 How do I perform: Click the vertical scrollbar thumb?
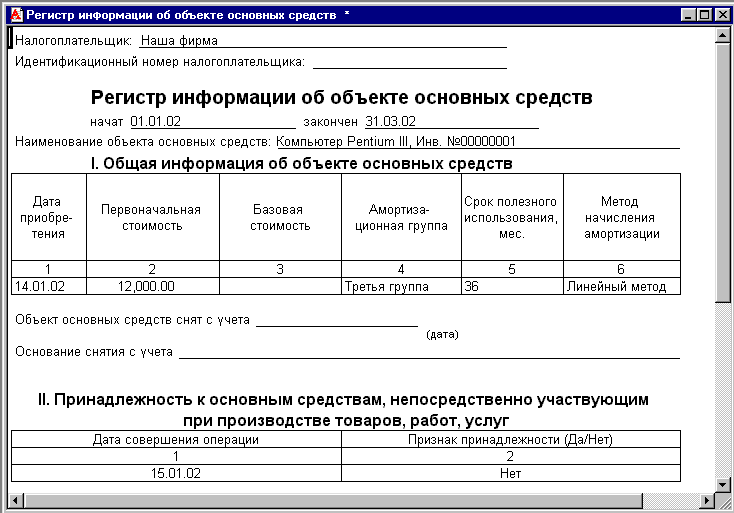723,173
